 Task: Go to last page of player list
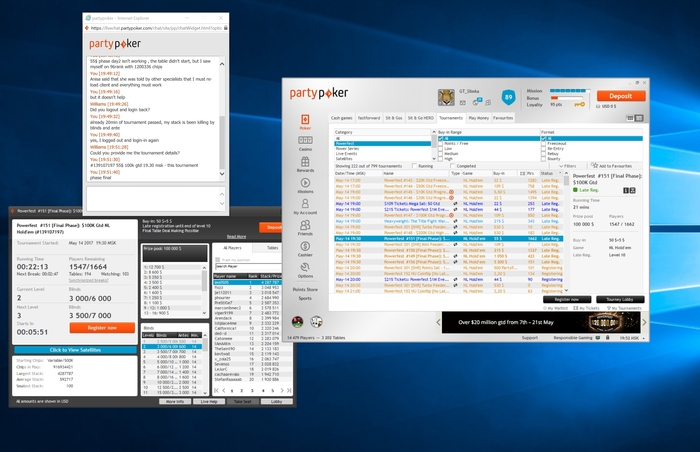click(x=289, y=390)
